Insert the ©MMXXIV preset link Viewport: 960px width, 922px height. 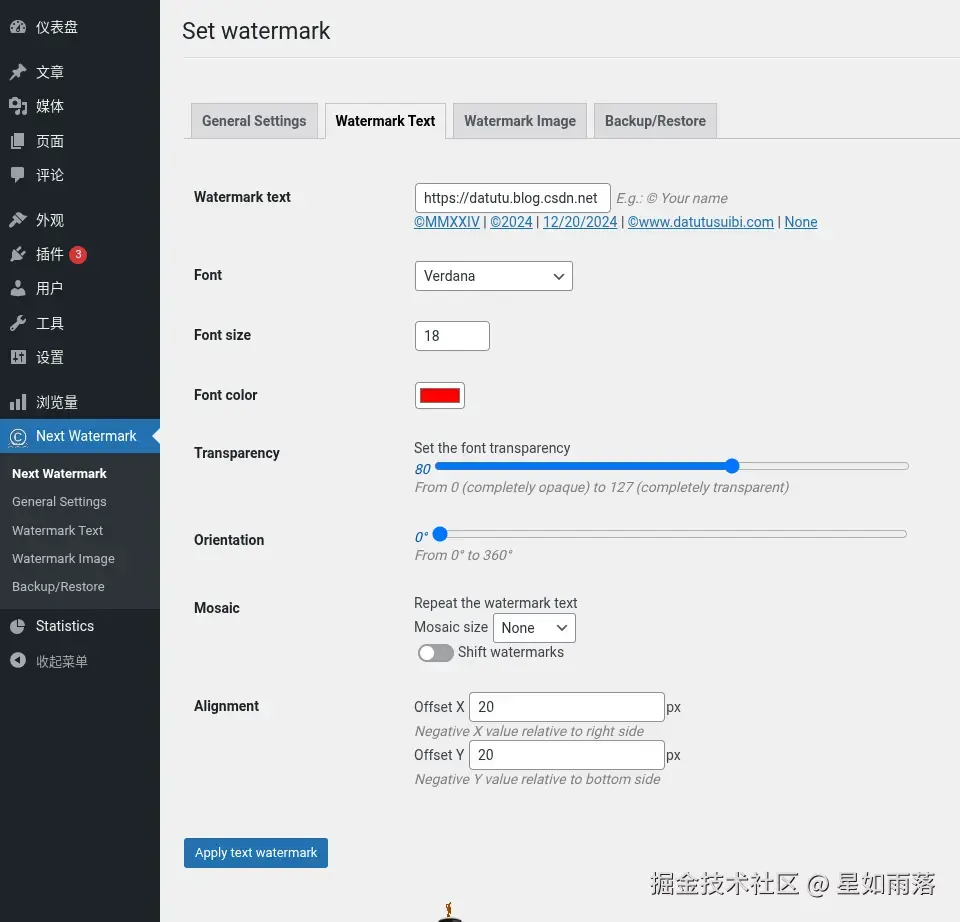(x=447, y=222)
